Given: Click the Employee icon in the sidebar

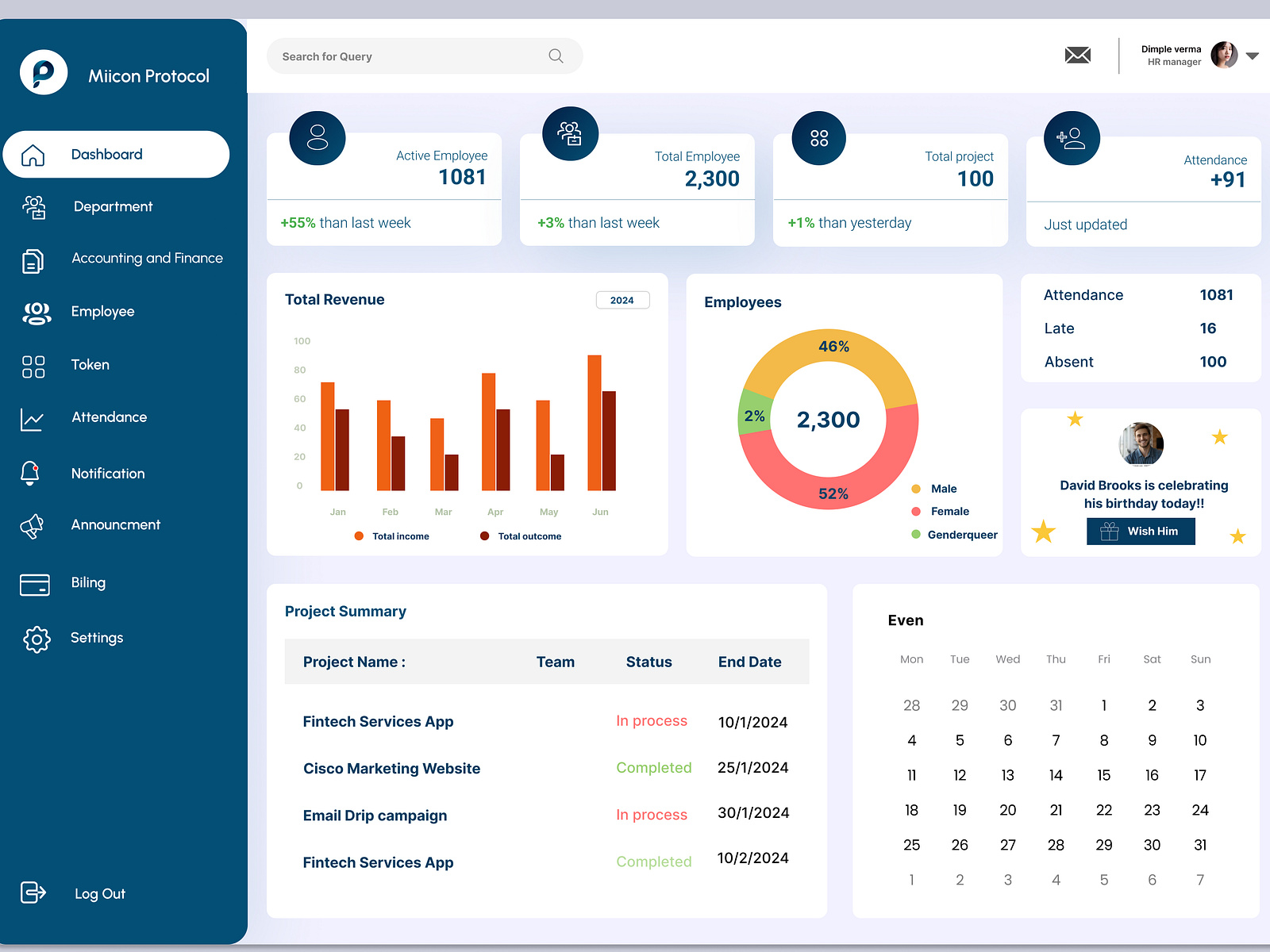Looking at the screenshot, I should 34,312.
